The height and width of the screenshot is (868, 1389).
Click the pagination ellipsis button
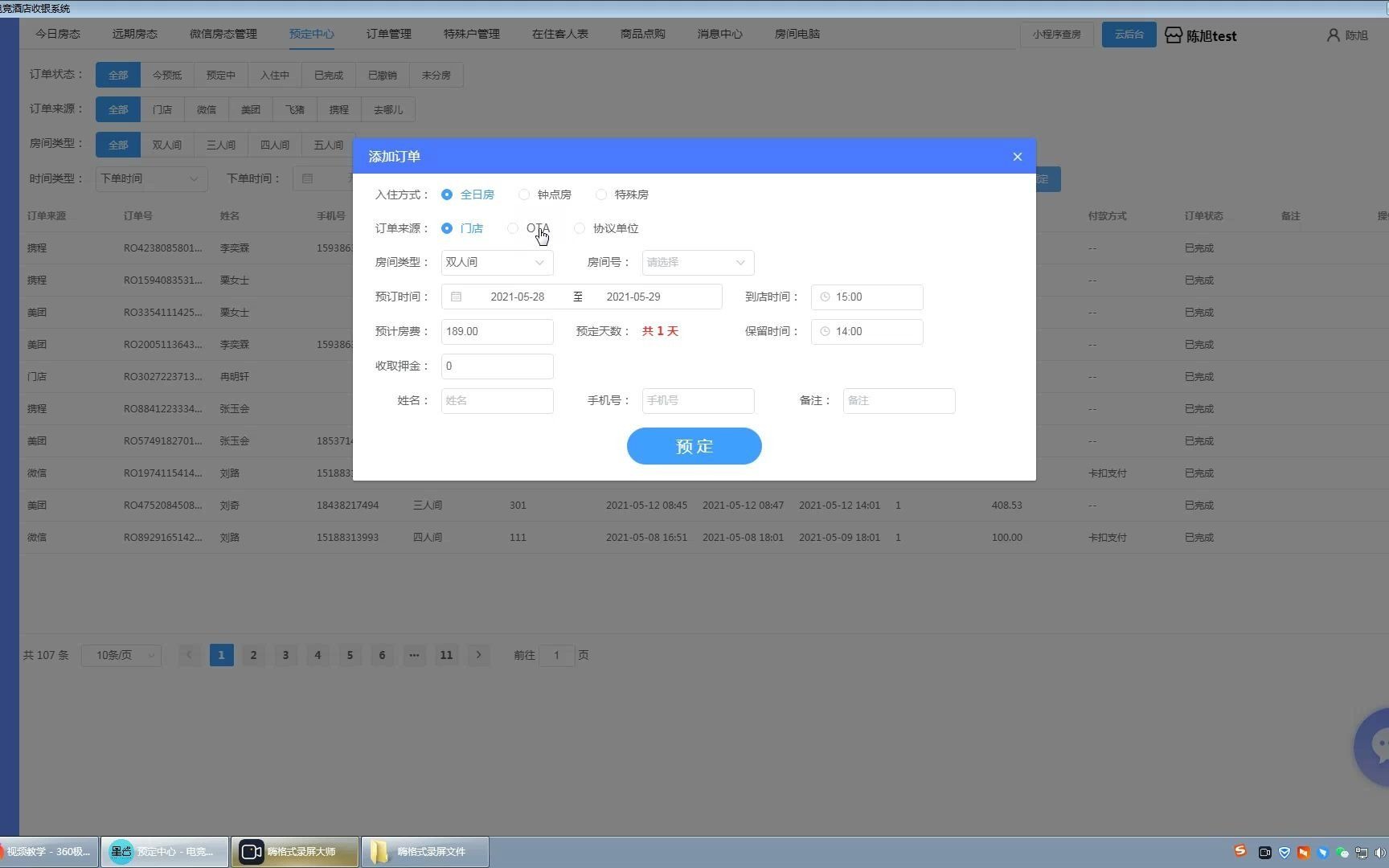pos(414,655)
